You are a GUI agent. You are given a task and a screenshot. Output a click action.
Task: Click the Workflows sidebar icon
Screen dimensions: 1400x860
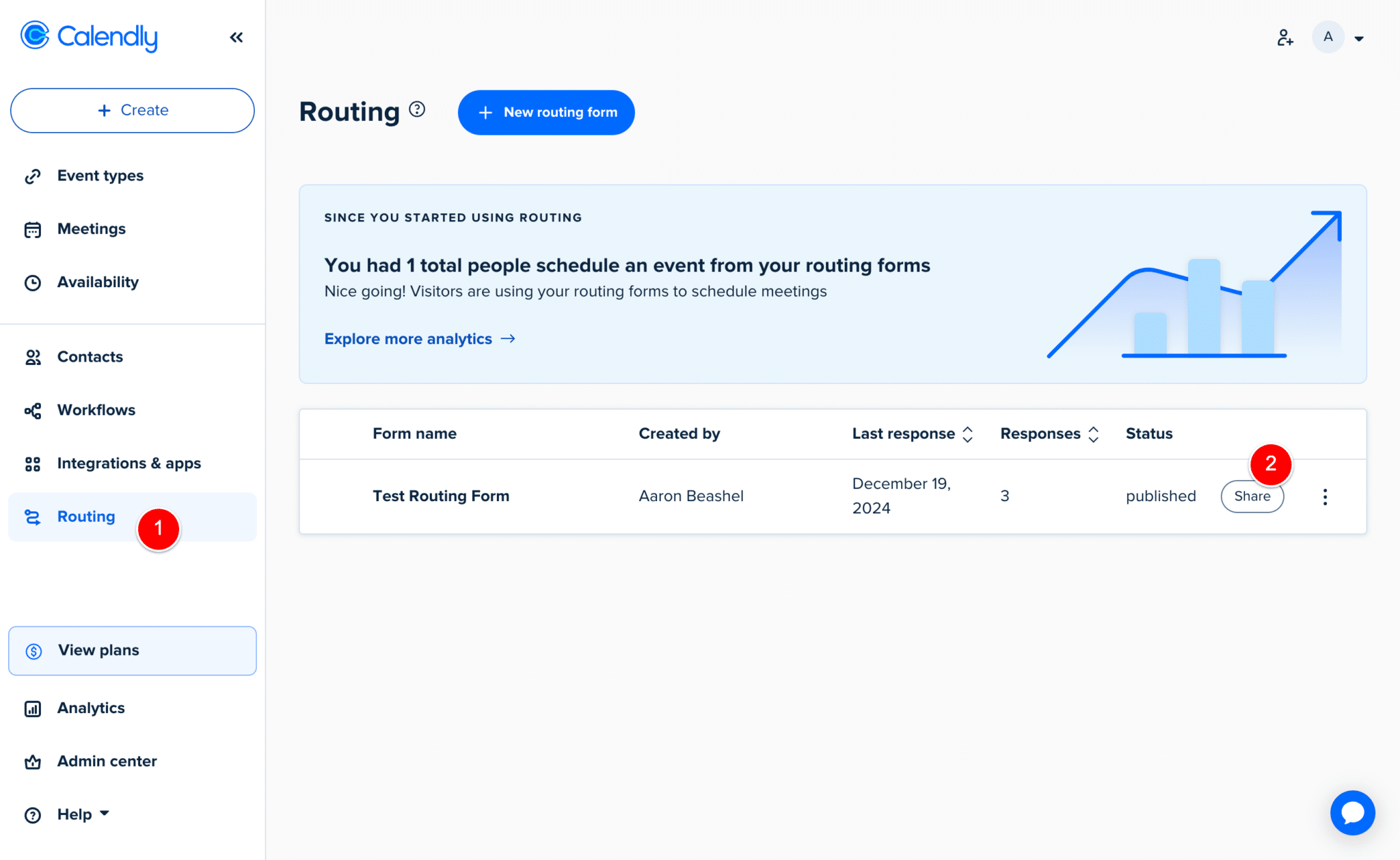coord(33,410)
